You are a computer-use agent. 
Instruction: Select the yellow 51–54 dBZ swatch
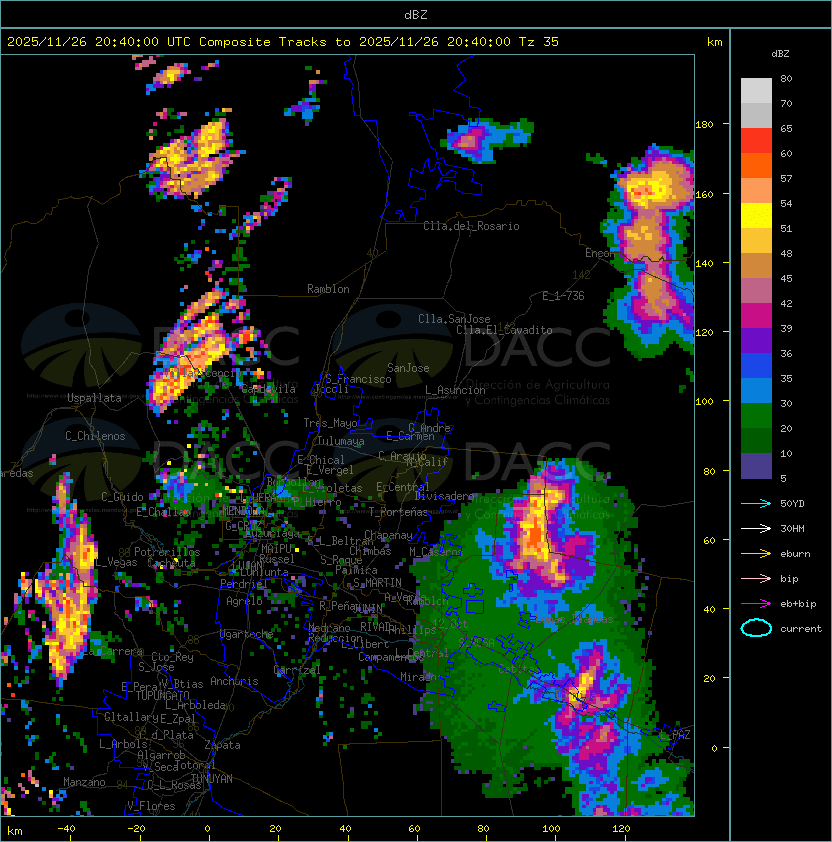pos(756,216)
